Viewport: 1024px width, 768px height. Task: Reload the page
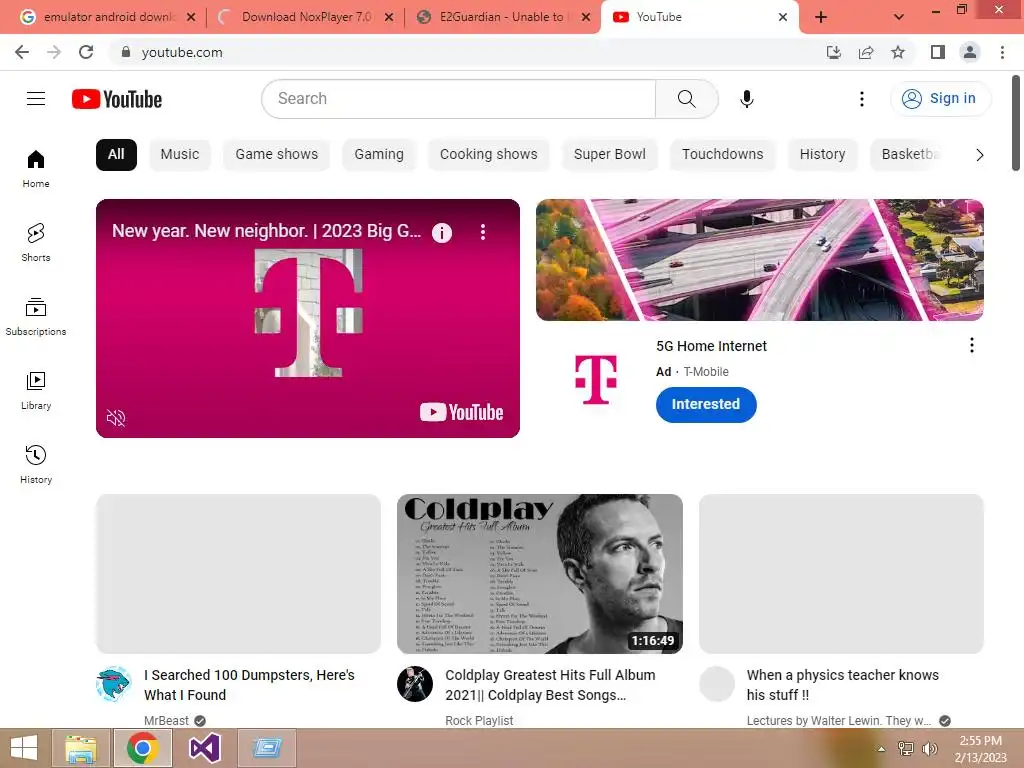(x=86, y=52)
